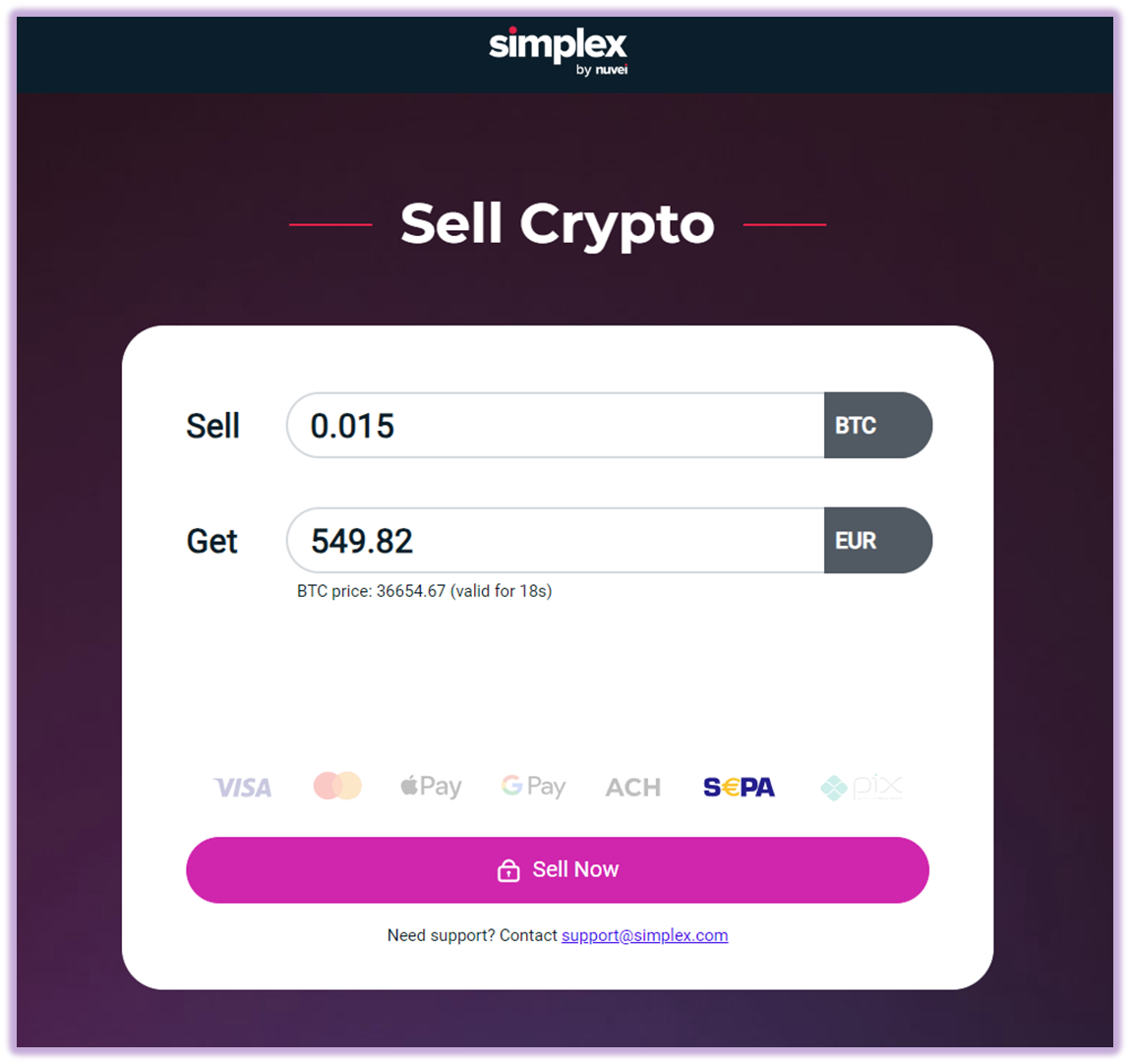The image size is (1130, 1064).
Task: Choose the Apple Pay icon
Action: pyautogui.click(x=431, y=786)
